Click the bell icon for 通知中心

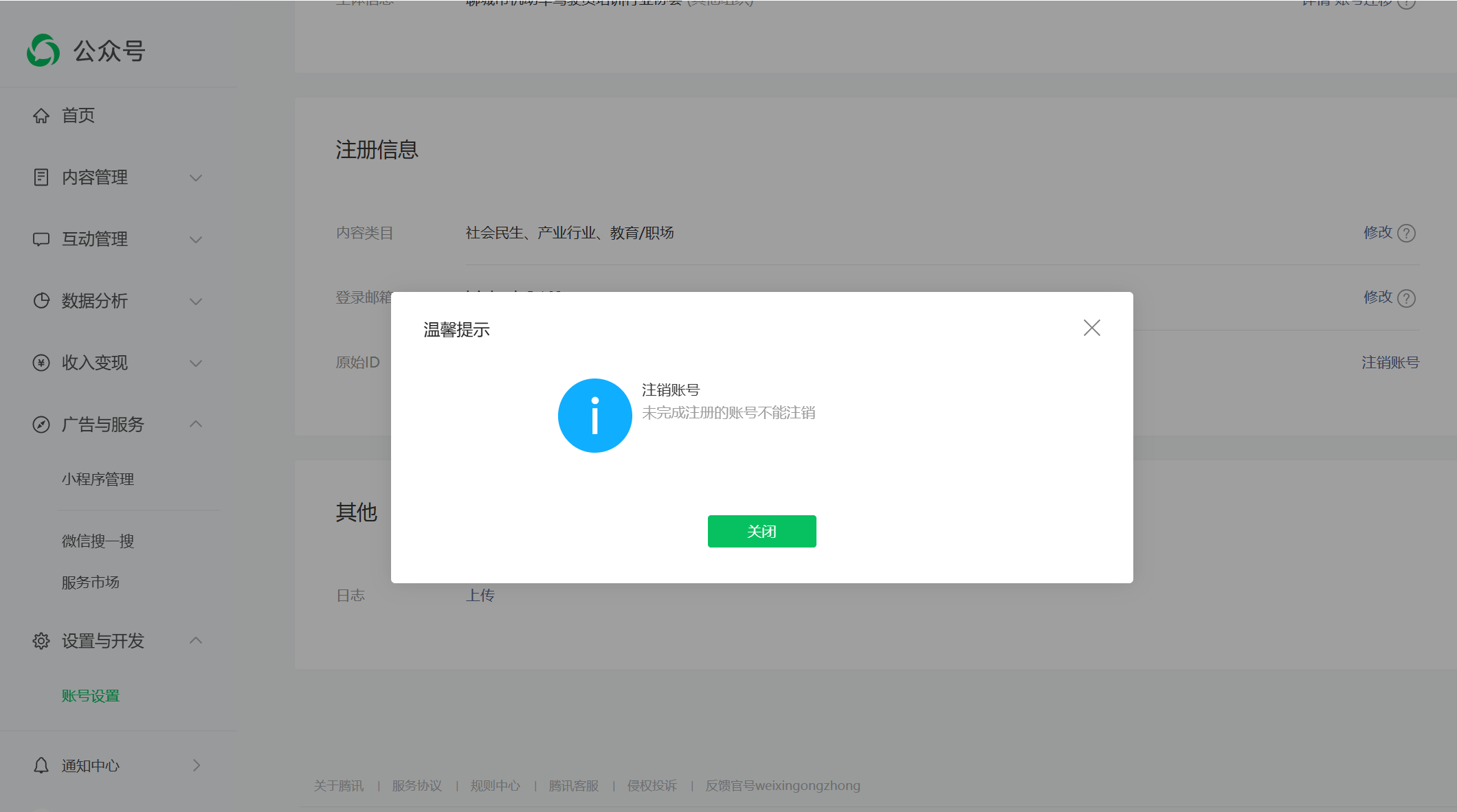point(41,765)
